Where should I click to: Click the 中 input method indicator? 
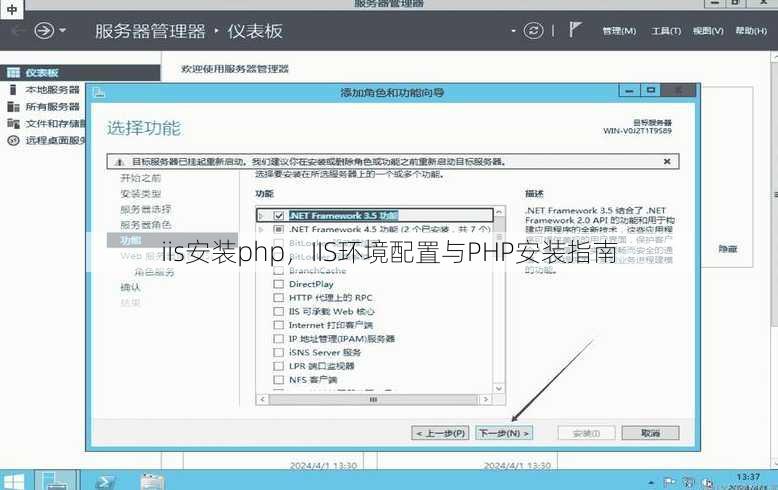click(x=11, y=9)
